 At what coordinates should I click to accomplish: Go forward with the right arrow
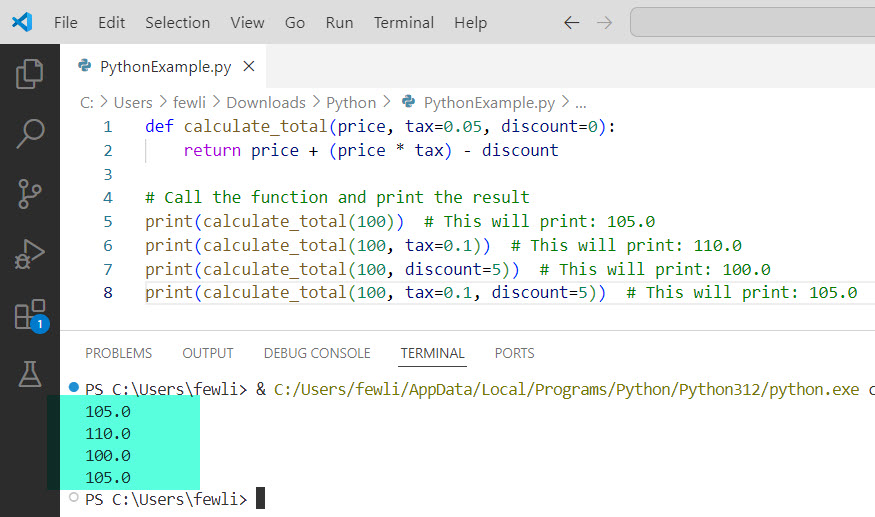(x=604, y=23)
